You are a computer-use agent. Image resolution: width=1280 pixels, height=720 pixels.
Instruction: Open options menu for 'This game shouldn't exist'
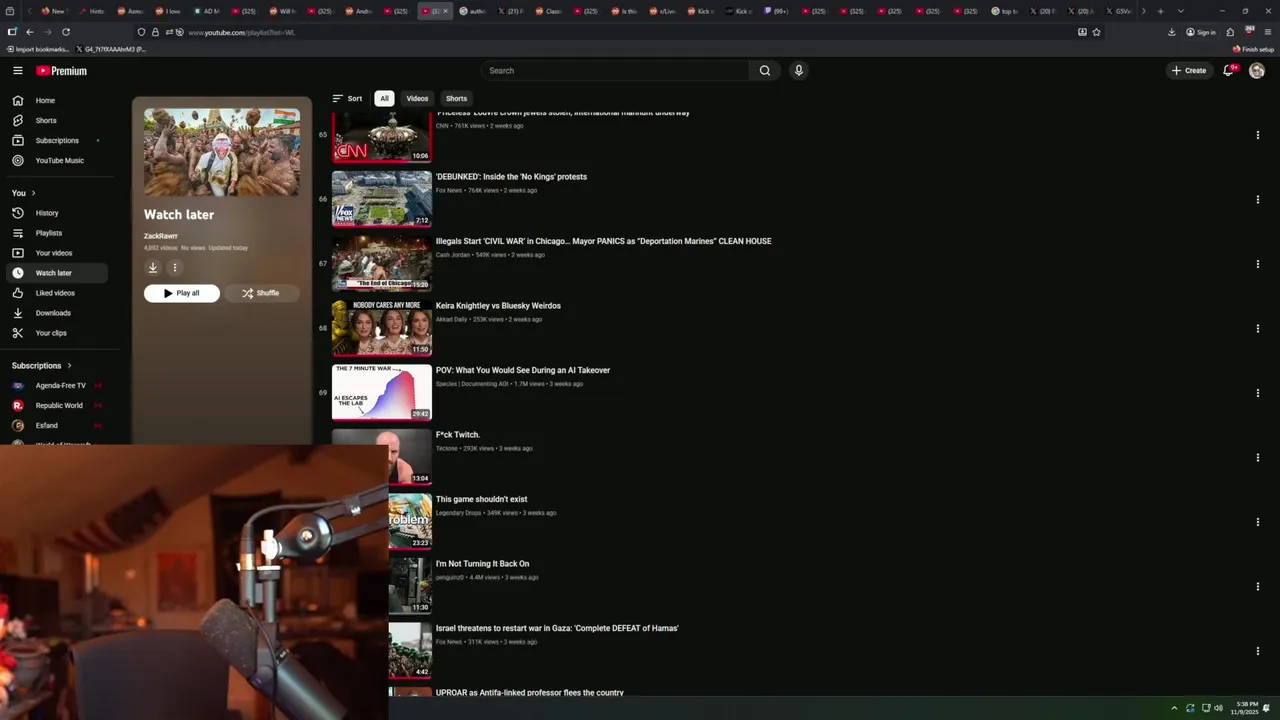tap(1257, 522)
